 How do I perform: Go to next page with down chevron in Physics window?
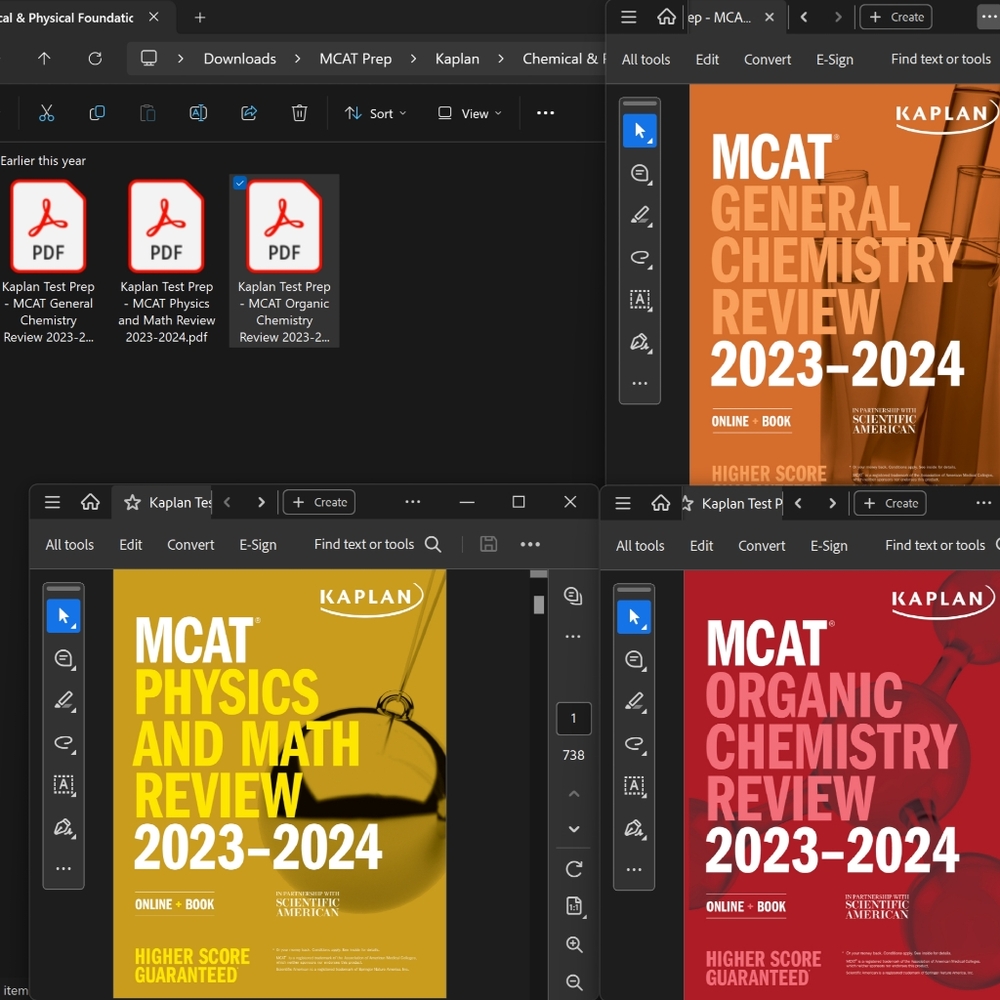point(574,829)
